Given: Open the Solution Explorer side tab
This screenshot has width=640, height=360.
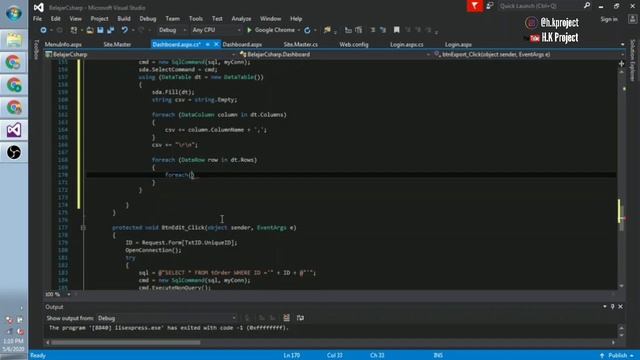Looking at the screenshot, I should coord(633,60).
